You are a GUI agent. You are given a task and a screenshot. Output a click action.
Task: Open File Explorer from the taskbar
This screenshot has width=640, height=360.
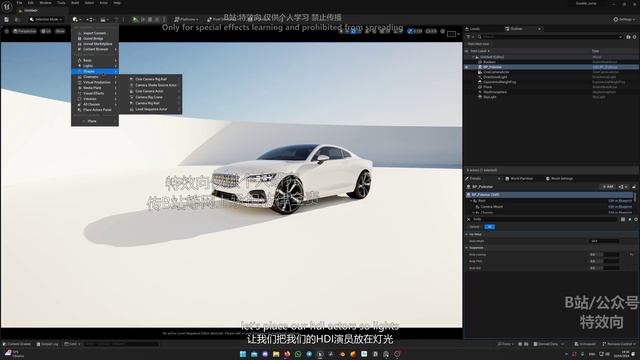[x=276, y=354]
